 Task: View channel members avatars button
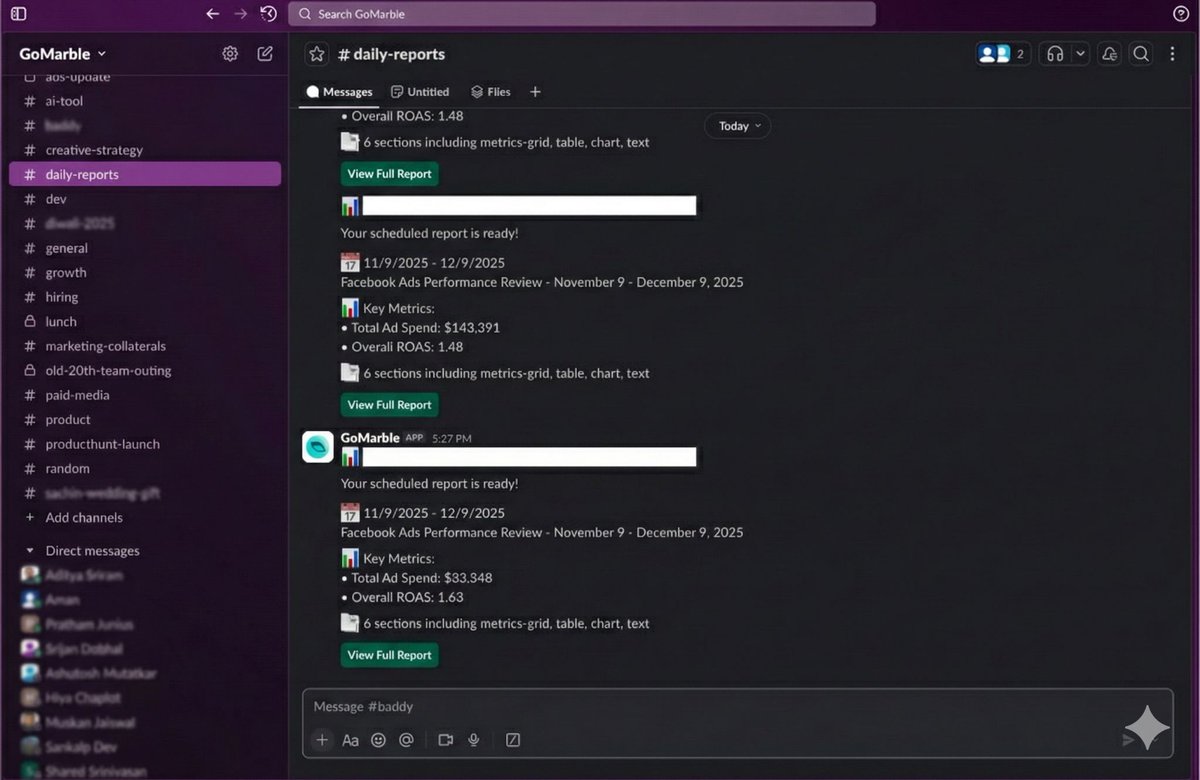pos(1003,54)
